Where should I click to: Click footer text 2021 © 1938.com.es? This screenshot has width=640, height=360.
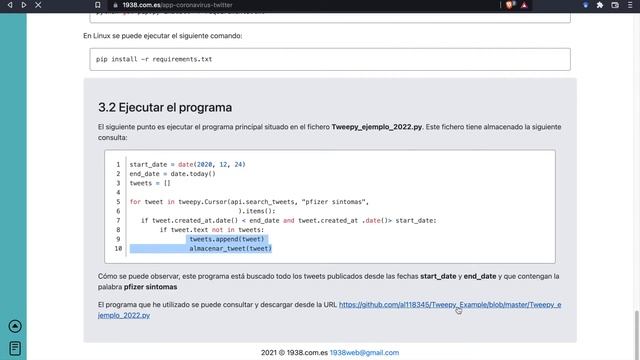(294, 353)
